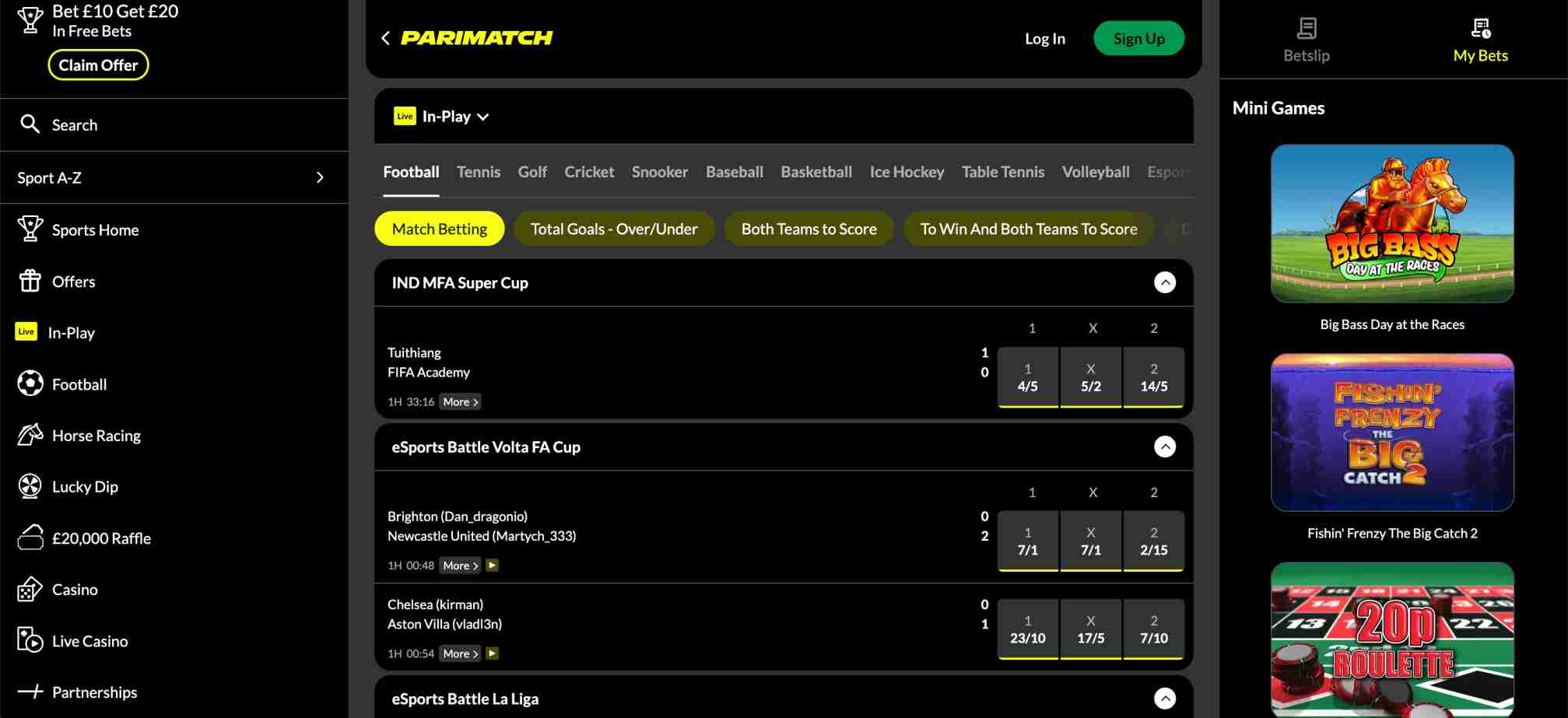Collapse the eSports Battle La Liga section
Viewport: 1568px width, 718px height.
click(x=1165, y=699)
